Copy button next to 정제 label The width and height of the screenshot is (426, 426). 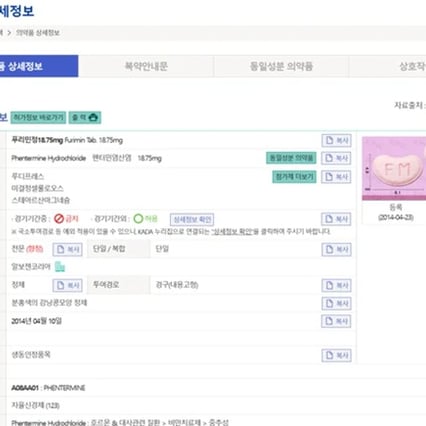67,285
